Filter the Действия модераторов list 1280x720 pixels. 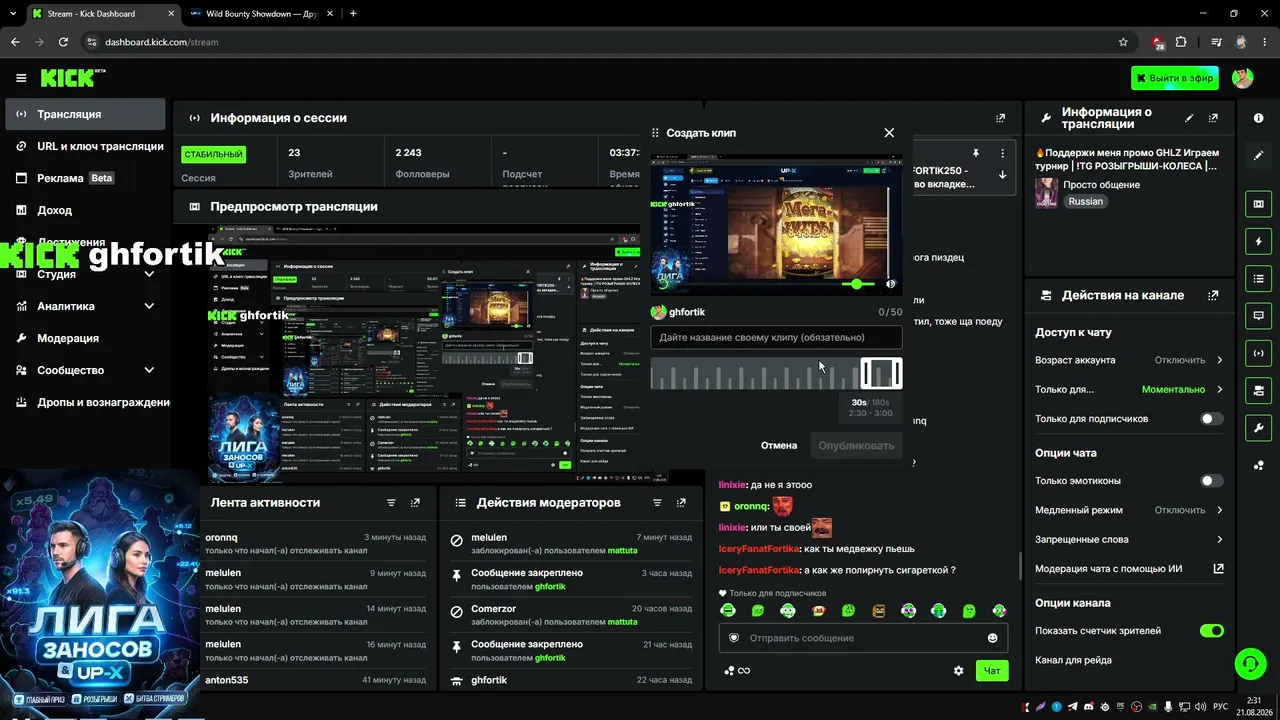[657, 502]
